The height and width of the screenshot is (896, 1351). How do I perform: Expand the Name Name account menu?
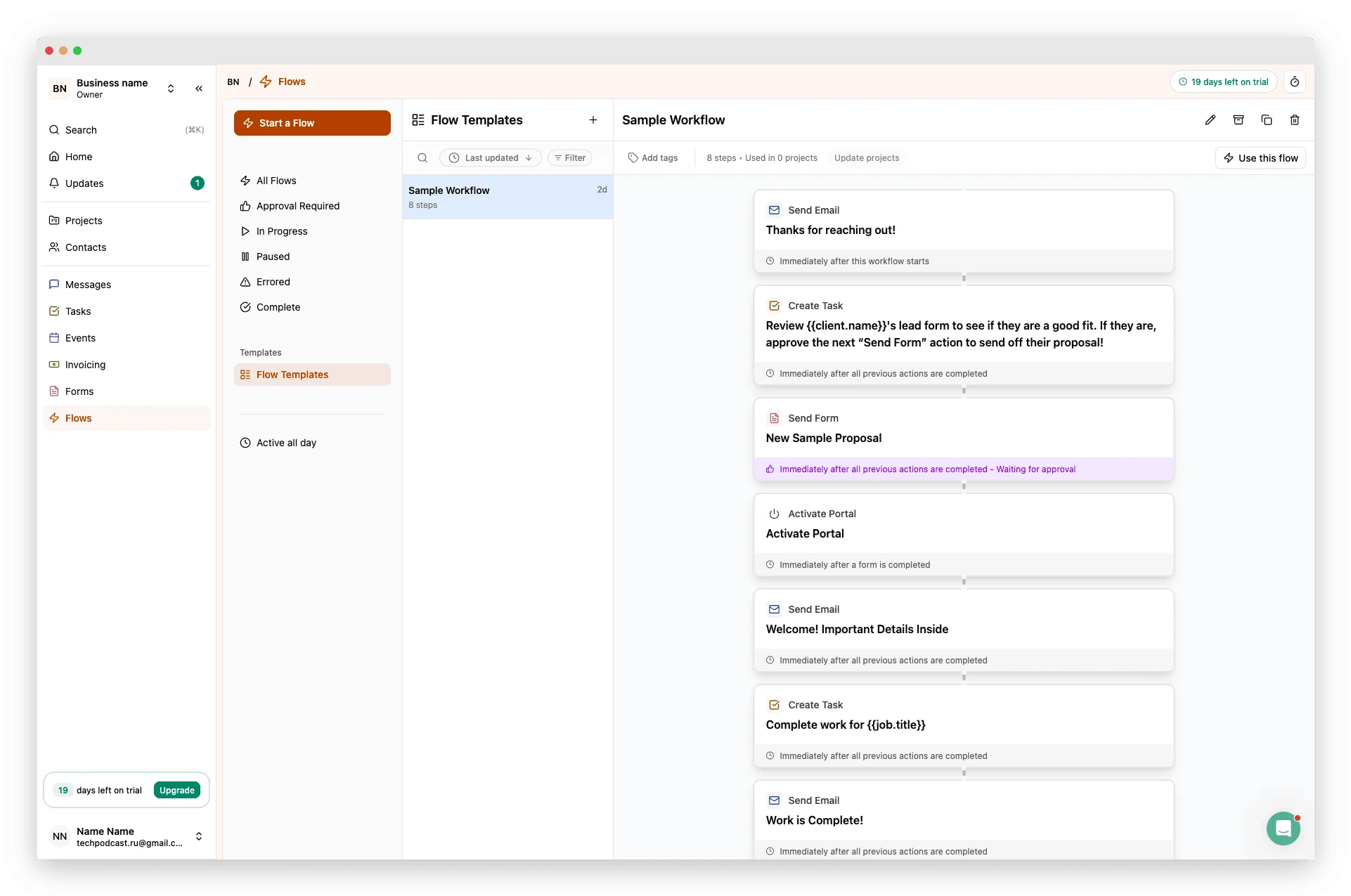pyautogui.click(x=127, y=836)
